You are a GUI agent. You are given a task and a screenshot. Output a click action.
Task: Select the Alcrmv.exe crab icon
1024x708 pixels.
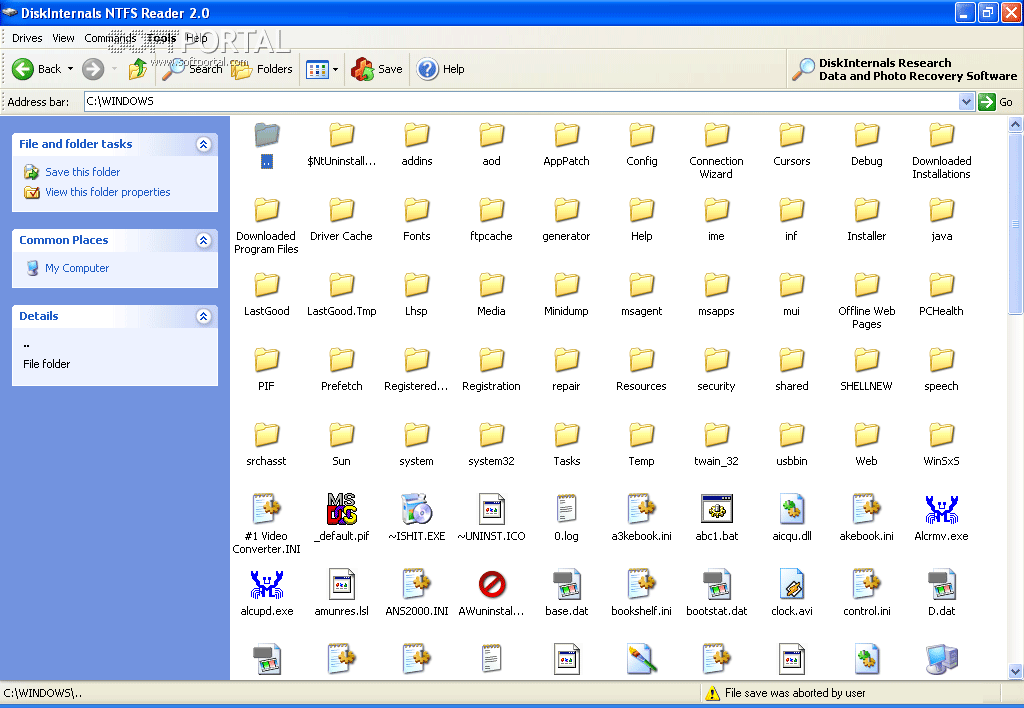point(941,509)
